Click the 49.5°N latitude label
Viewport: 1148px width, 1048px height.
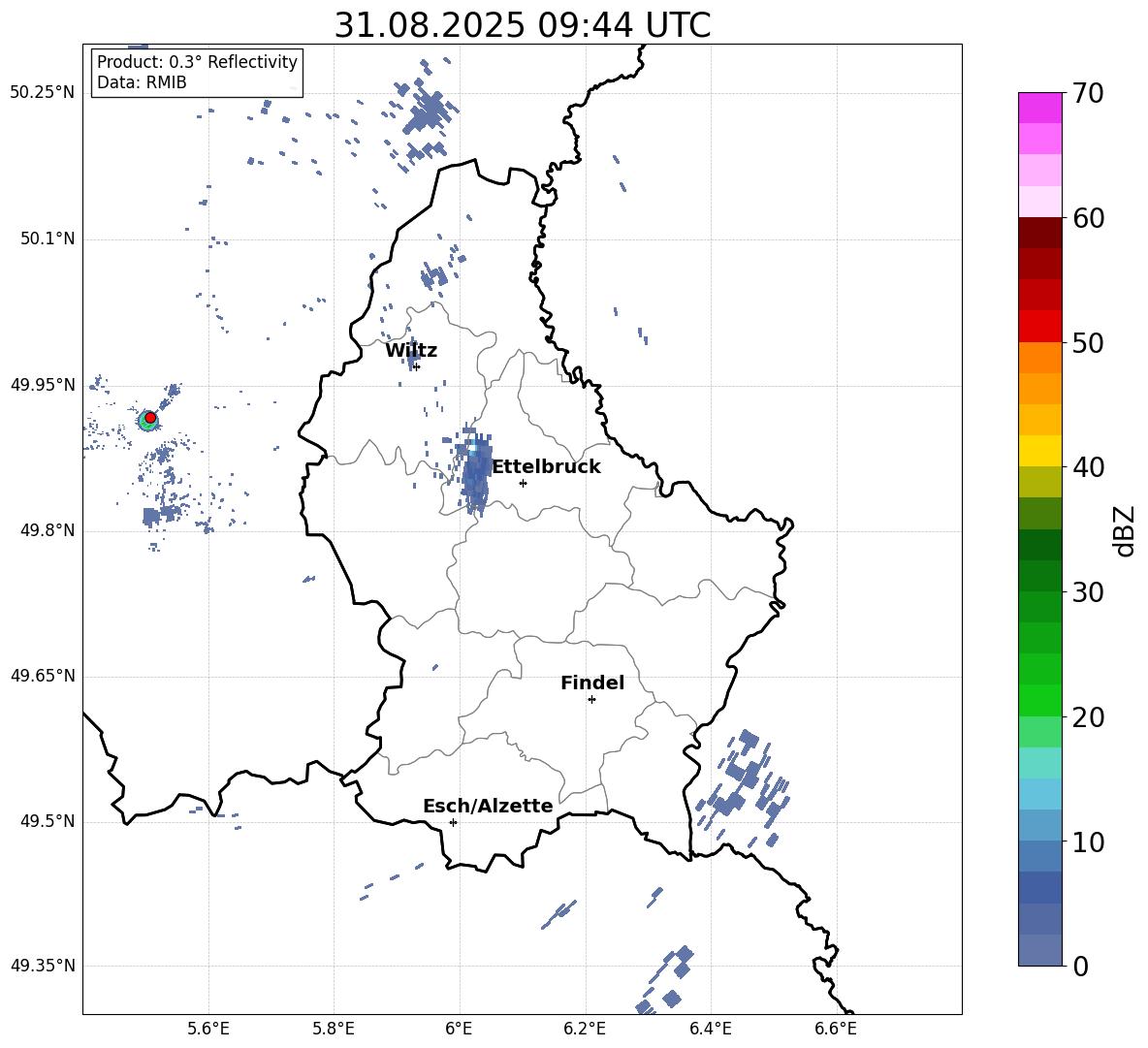coord(48,821)
